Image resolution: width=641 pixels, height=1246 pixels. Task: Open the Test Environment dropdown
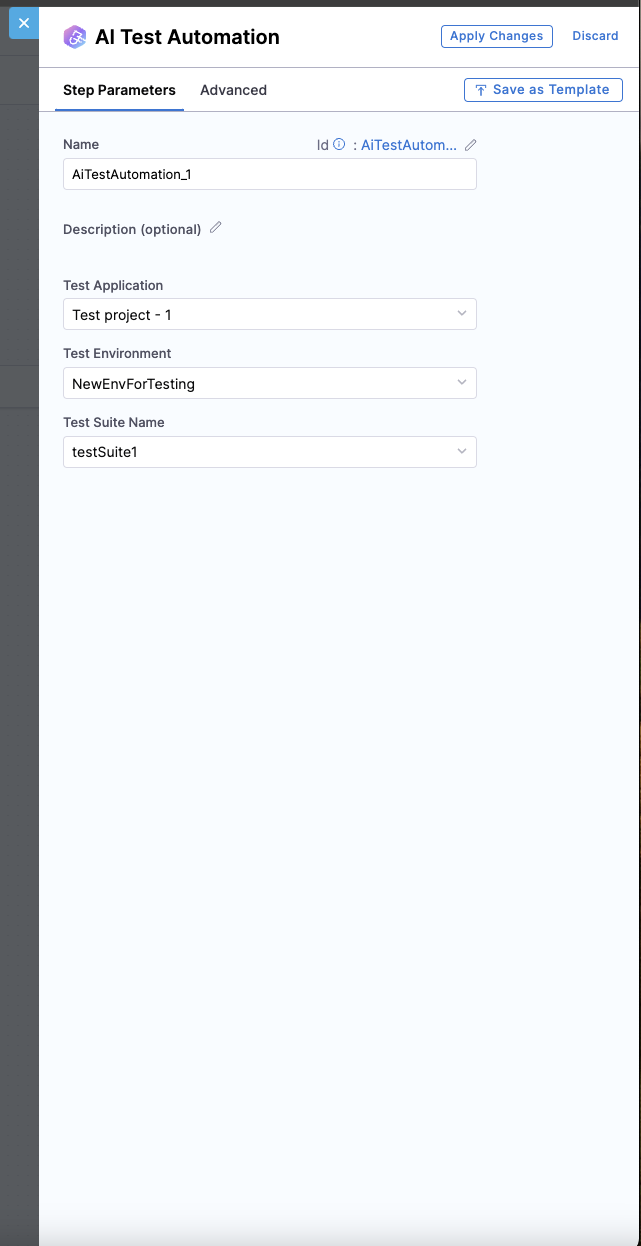coord(270,382)
